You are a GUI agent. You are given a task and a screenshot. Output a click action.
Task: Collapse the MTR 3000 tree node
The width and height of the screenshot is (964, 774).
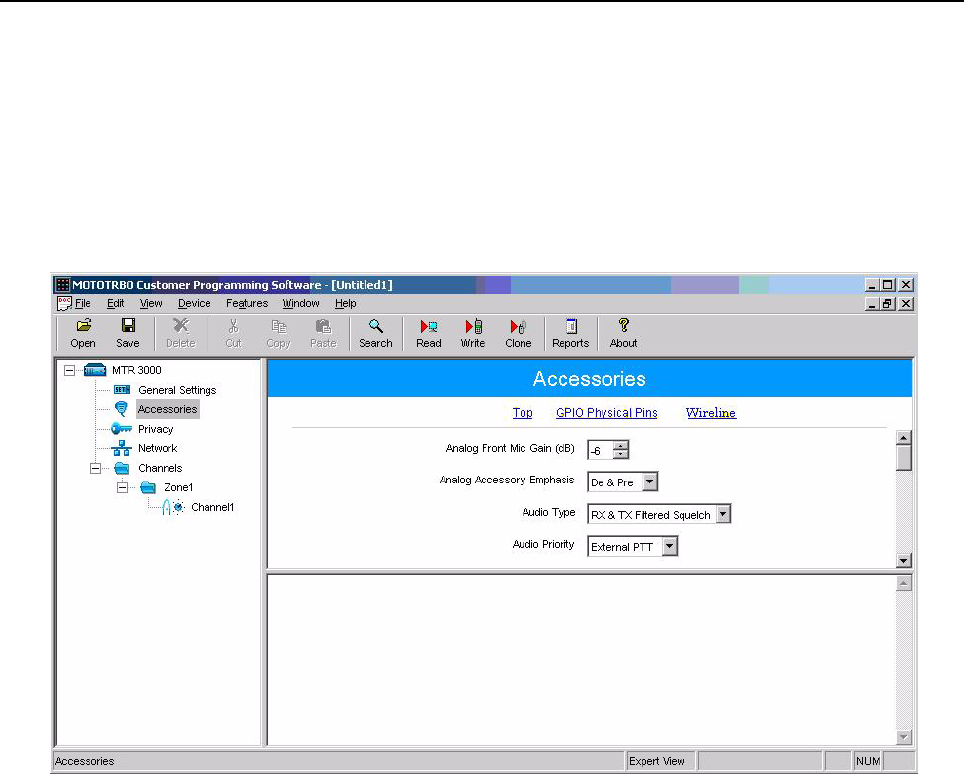(69, 370)
